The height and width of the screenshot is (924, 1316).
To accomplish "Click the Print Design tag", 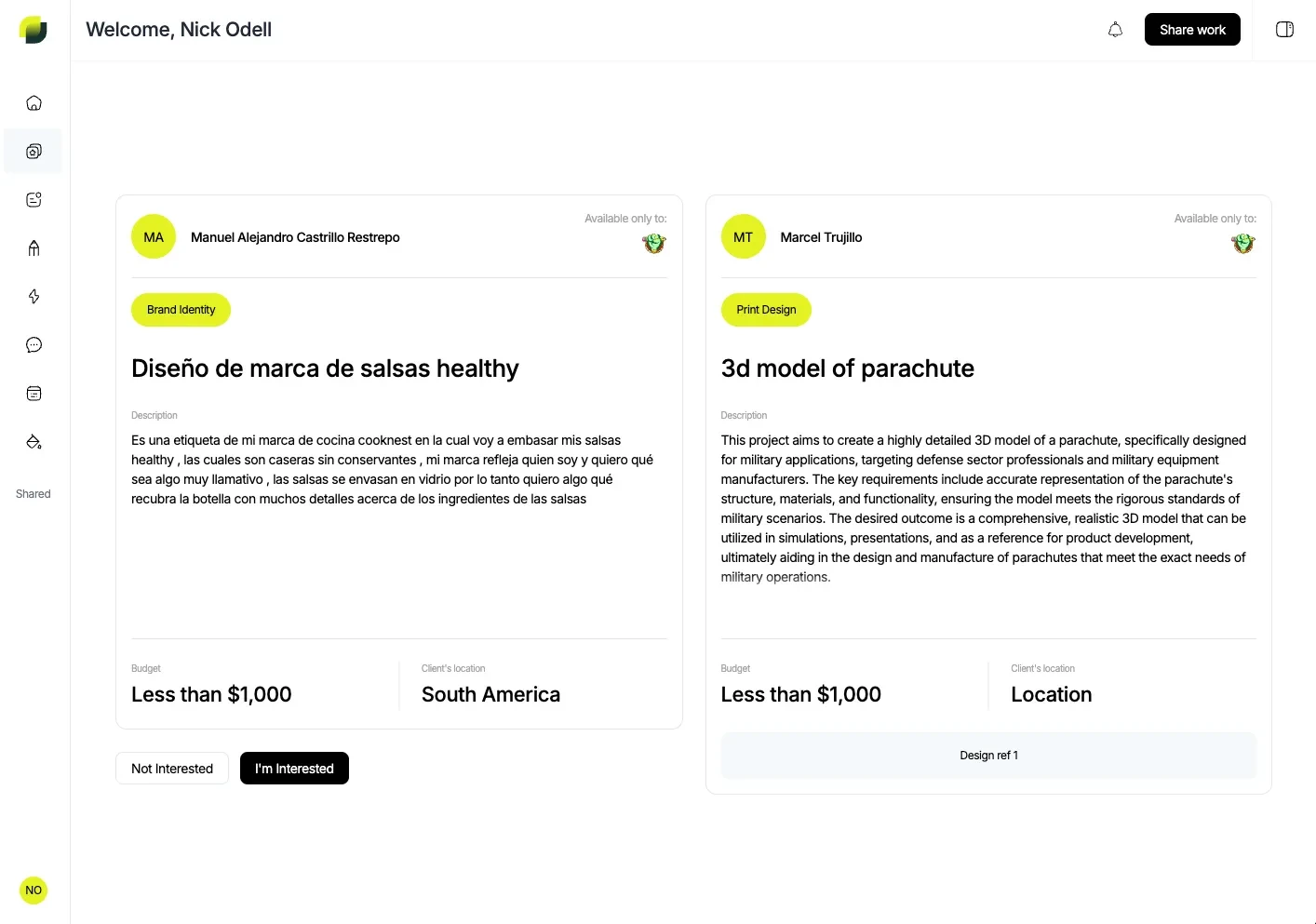I will (766, 309).
